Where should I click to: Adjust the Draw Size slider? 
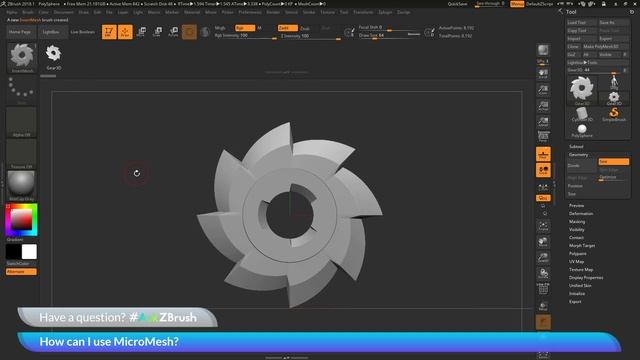pyautogui.click(x=389, y=36)
